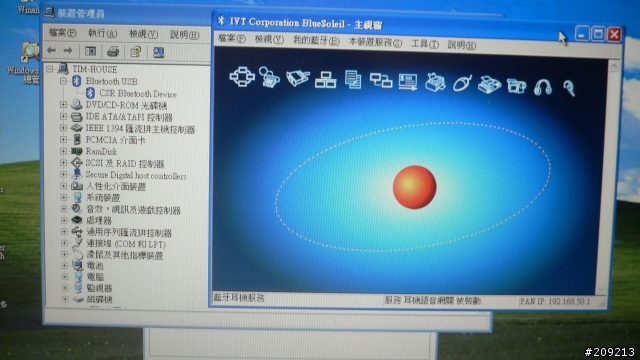The width and height of the screenshot is (640, 360).
Task: Open BlueSoleil 說明(H) menu
Action: [462, 44]
